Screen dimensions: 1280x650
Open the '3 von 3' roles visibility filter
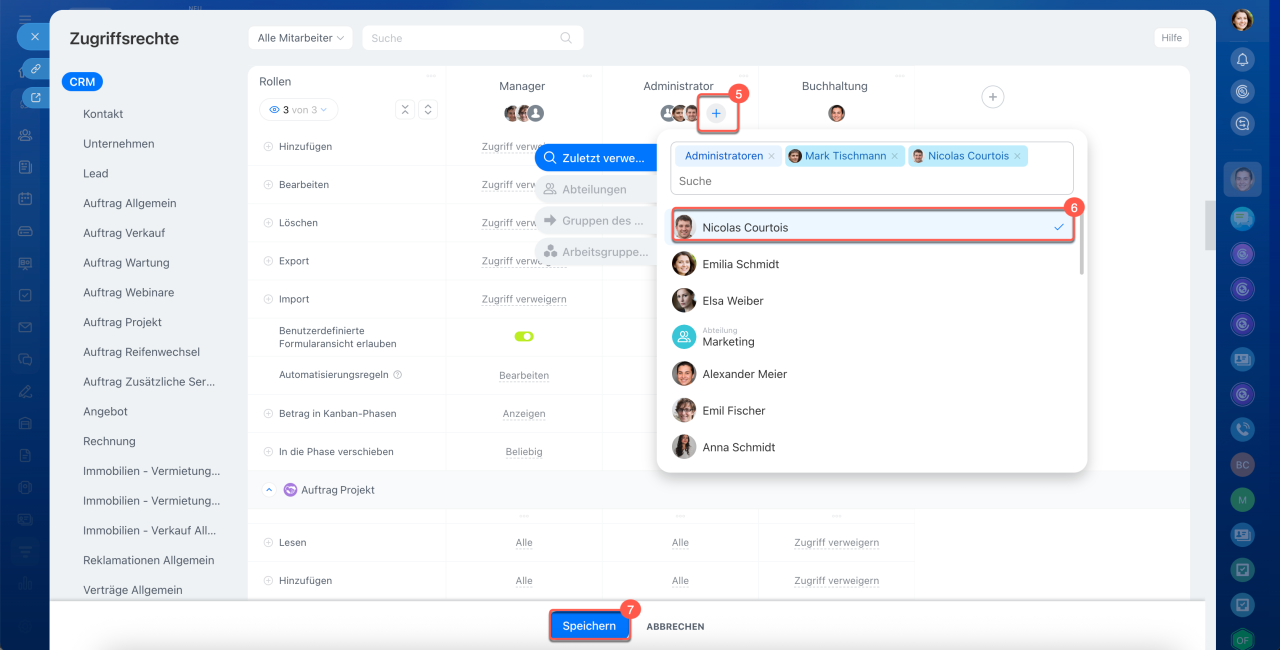(x=298, y=110)
